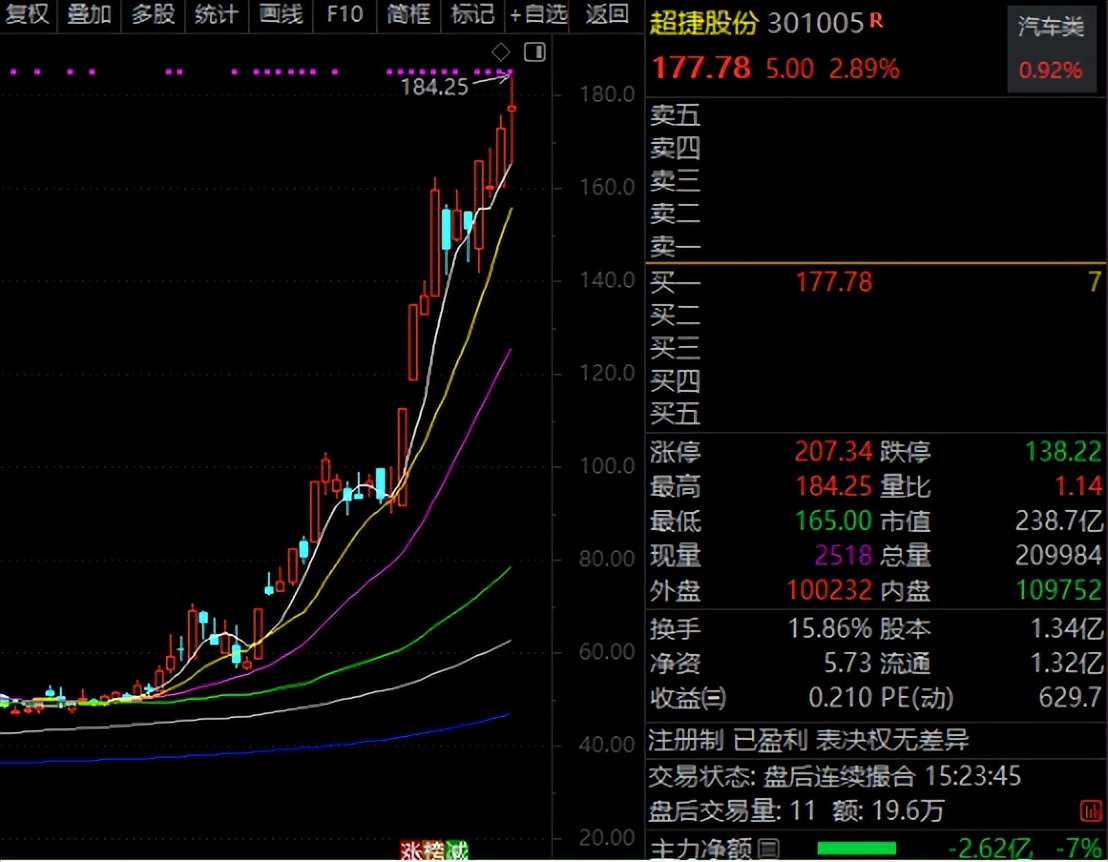
Task: Click the red 涨 indicator badge
Action: click(x=411, y=851)
